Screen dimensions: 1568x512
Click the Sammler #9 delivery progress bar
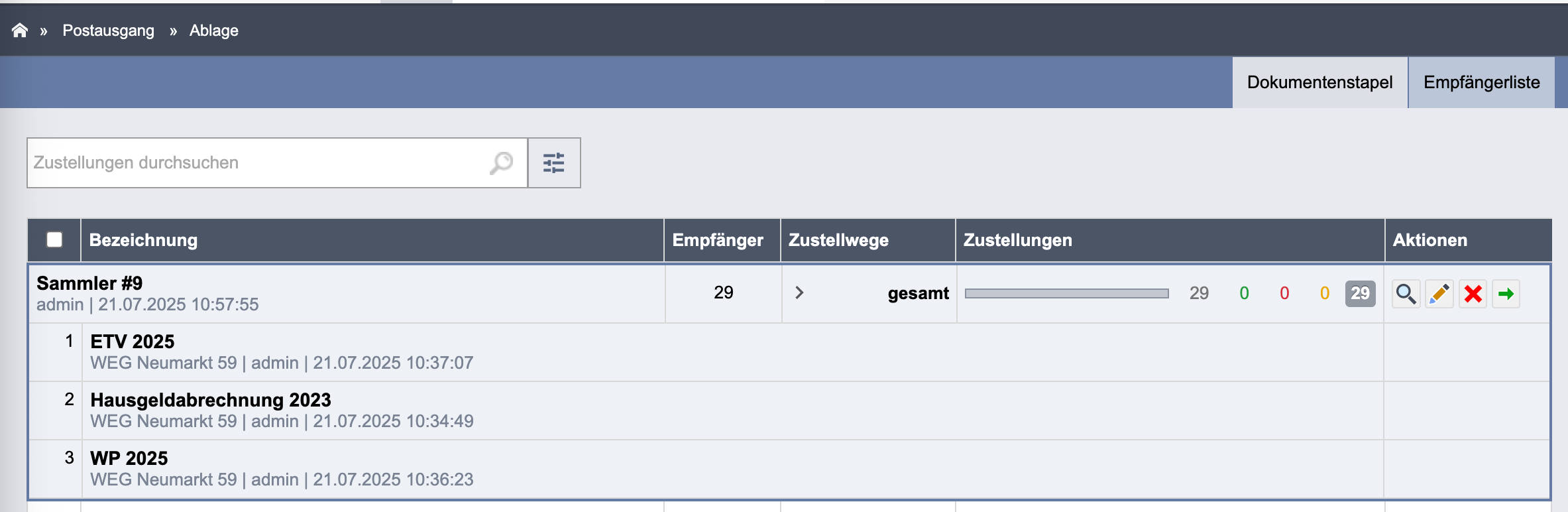1066,293
